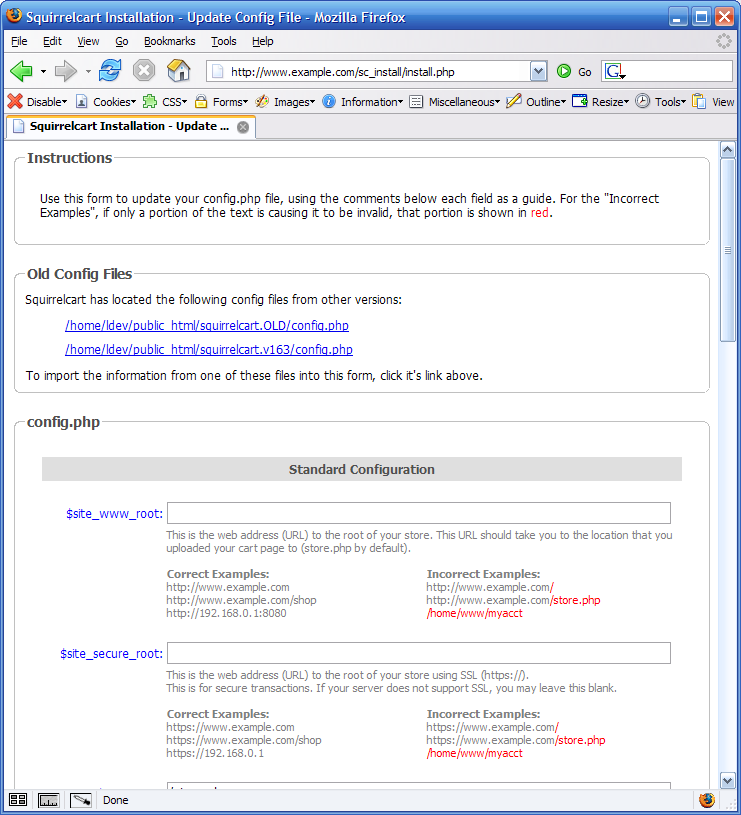This screenshot has width=741, height=815.
Task: Open the squirrelcart.OLD config.php link
Action: 207,325
